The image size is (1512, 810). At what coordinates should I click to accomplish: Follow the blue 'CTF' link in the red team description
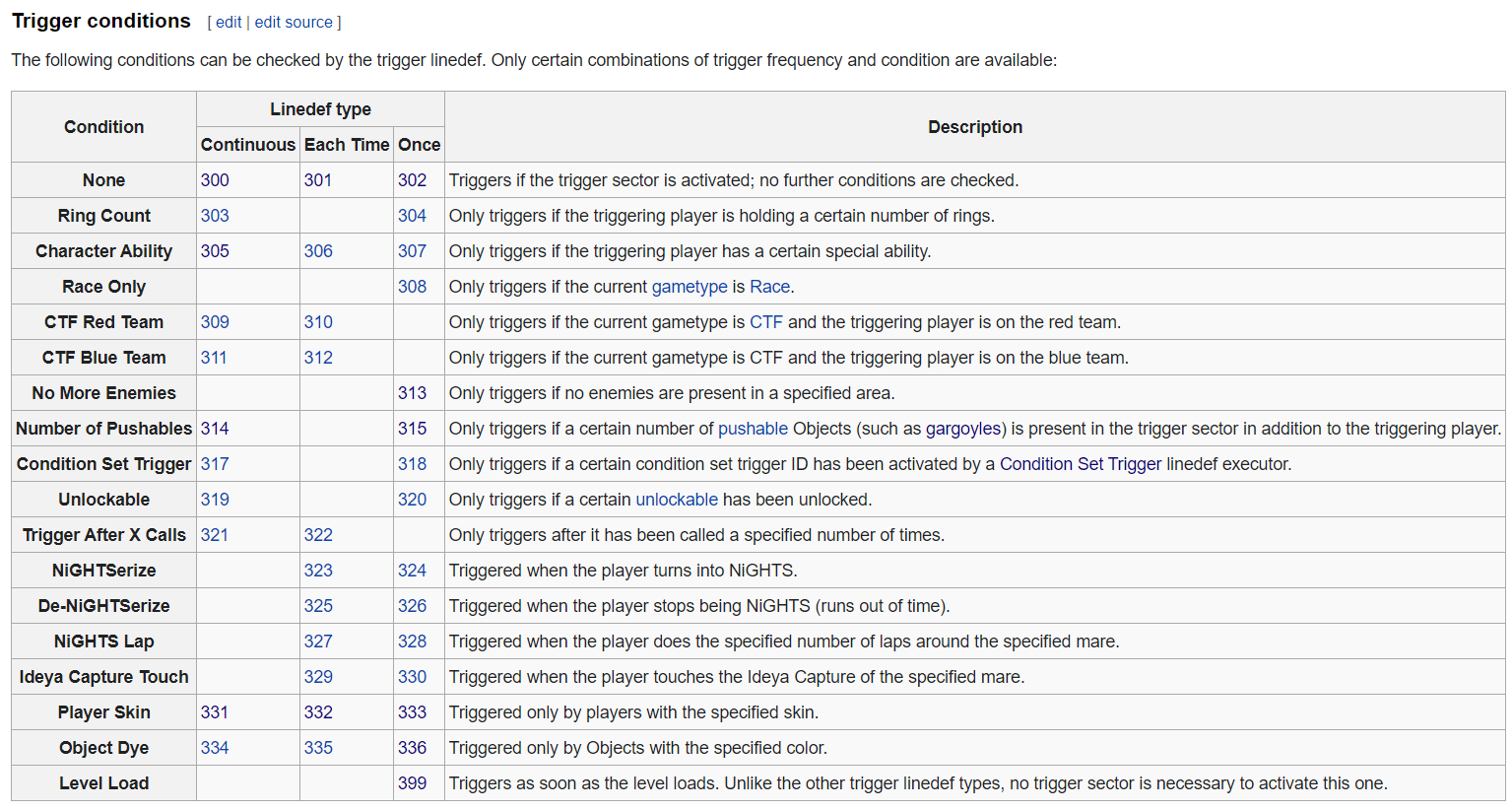point(766,322)
